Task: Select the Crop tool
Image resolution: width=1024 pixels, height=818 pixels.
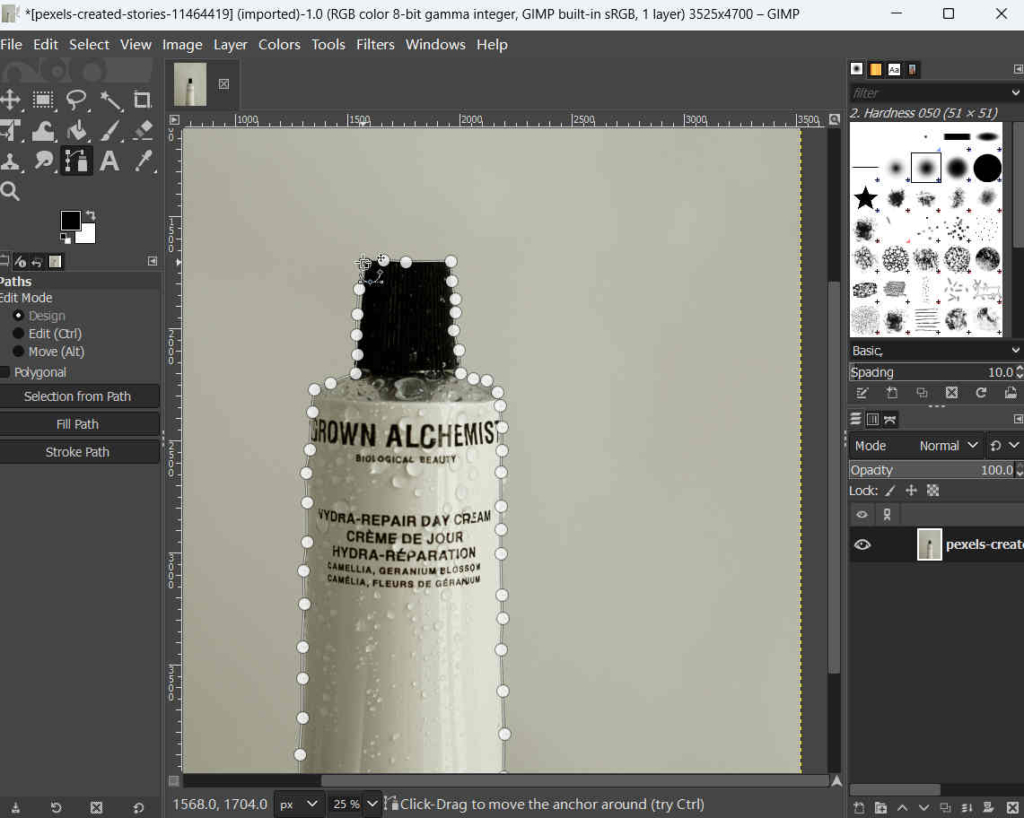Action: [x=142, y=100]
